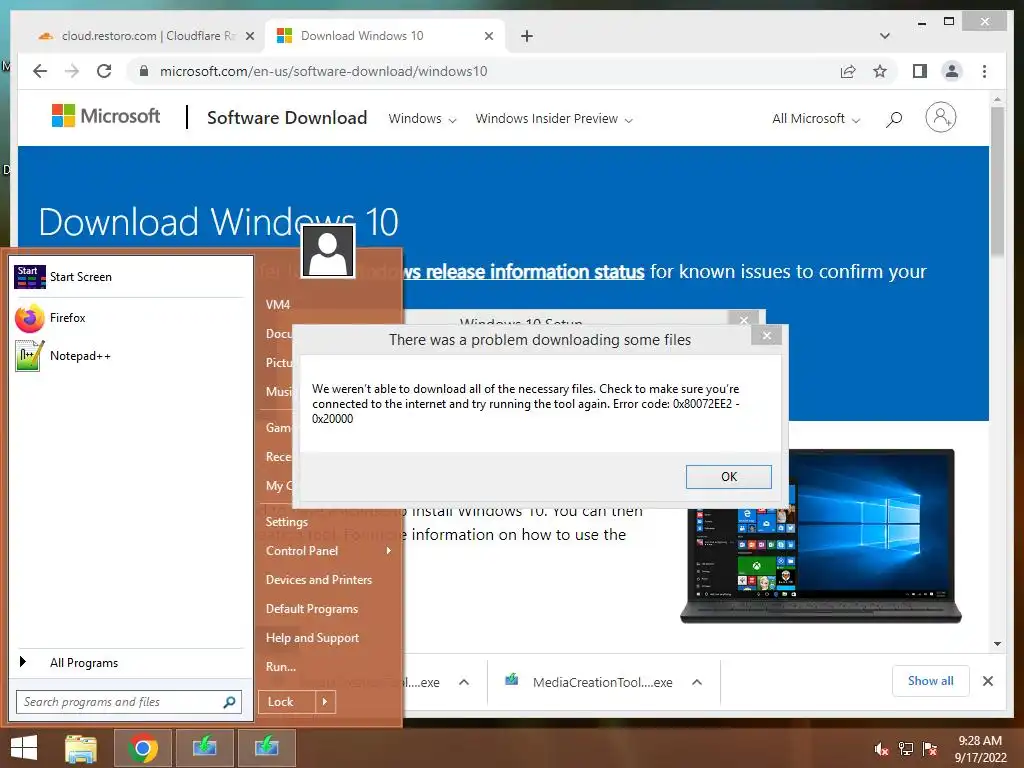Click the scrollbar down arrow
The width and height of the screenshot is (1024, 768).
[997, 644]
